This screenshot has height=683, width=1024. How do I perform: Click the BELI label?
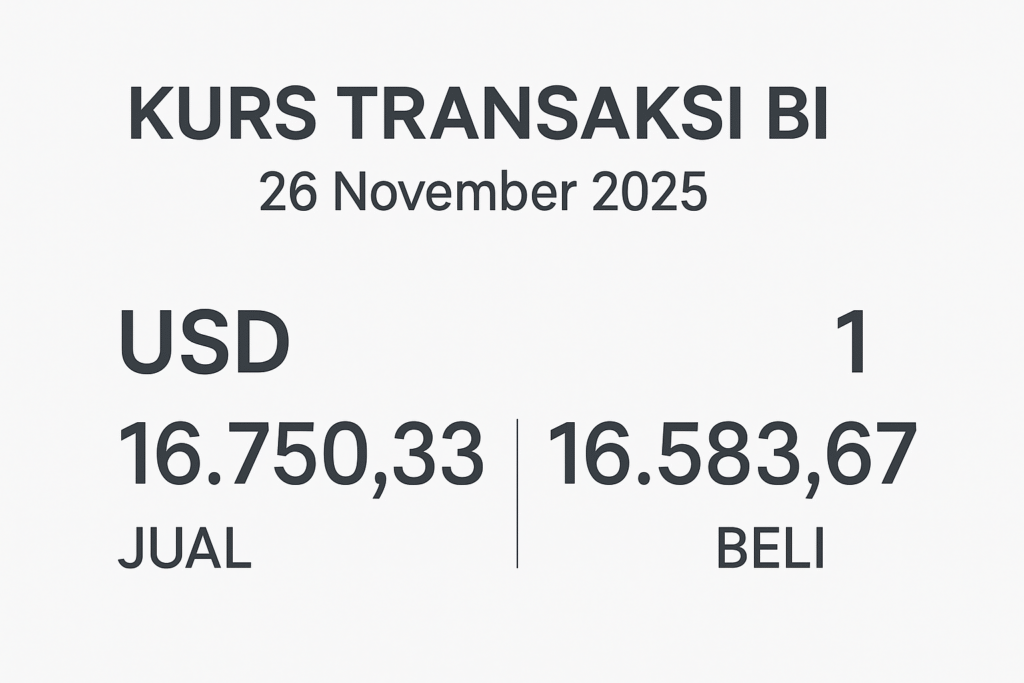pos(770,549)
